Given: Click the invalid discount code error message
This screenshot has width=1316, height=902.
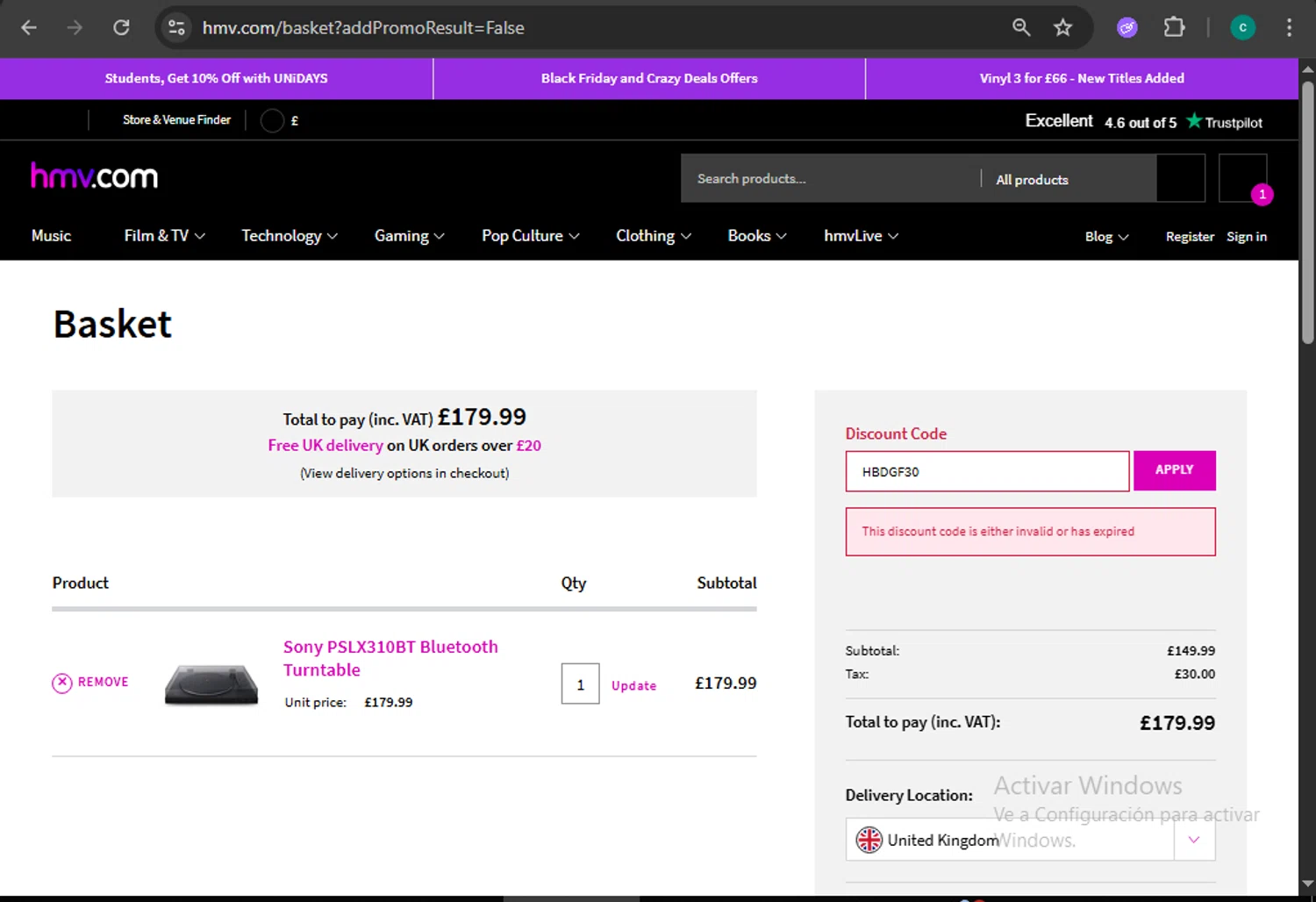Looking at the screenshot, I should [1030, 532].
